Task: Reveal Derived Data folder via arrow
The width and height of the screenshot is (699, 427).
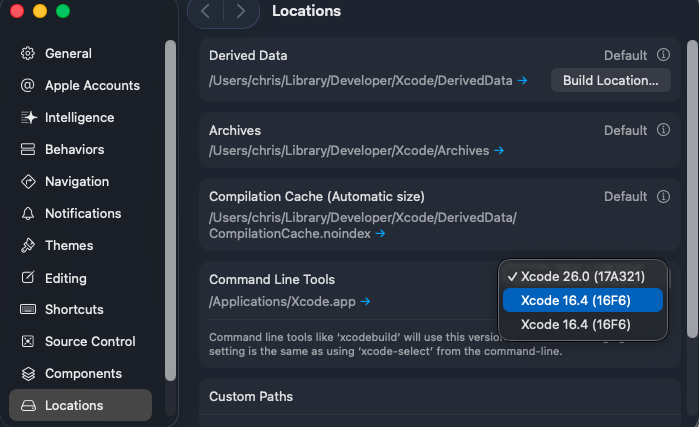Action: (x=522, y=81)
